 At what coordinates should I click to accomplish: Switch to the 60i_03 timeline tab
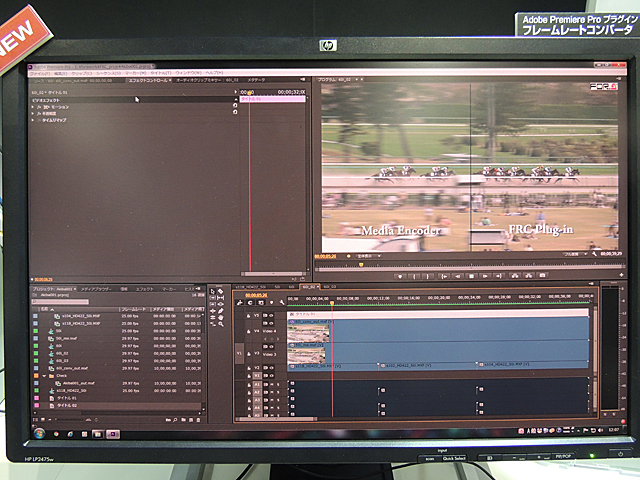329,287
